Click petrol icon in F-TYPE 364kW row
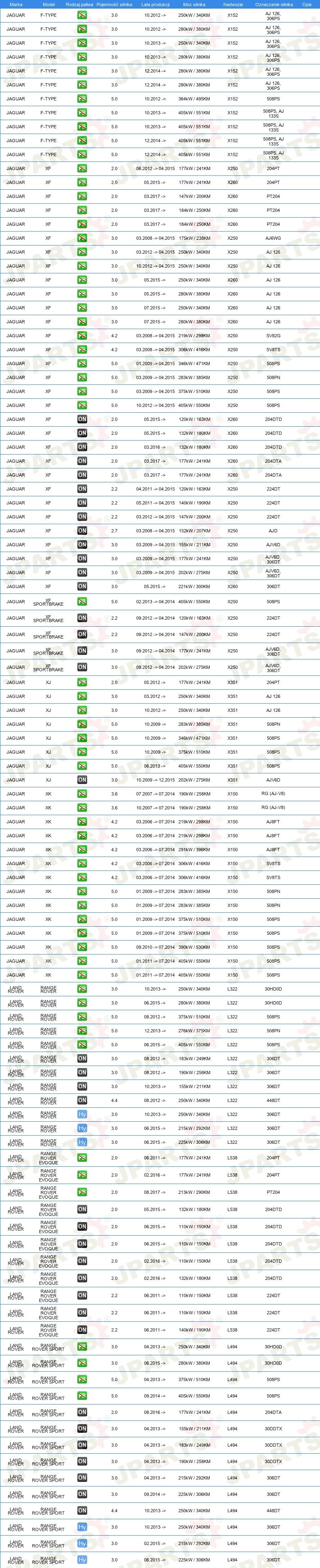320x1568 pixels. pyautogui.click(x=82, y=99)
